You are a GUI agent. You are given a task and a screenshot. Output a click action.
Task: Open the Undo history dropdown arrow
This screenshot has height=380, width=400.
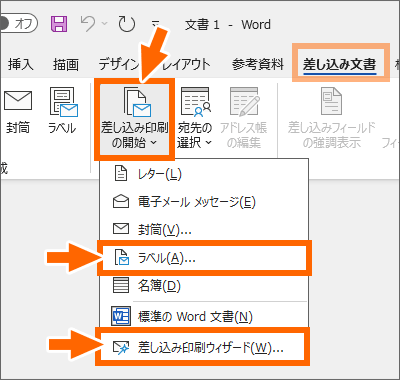pyautogui.click(x=104, y=24)
